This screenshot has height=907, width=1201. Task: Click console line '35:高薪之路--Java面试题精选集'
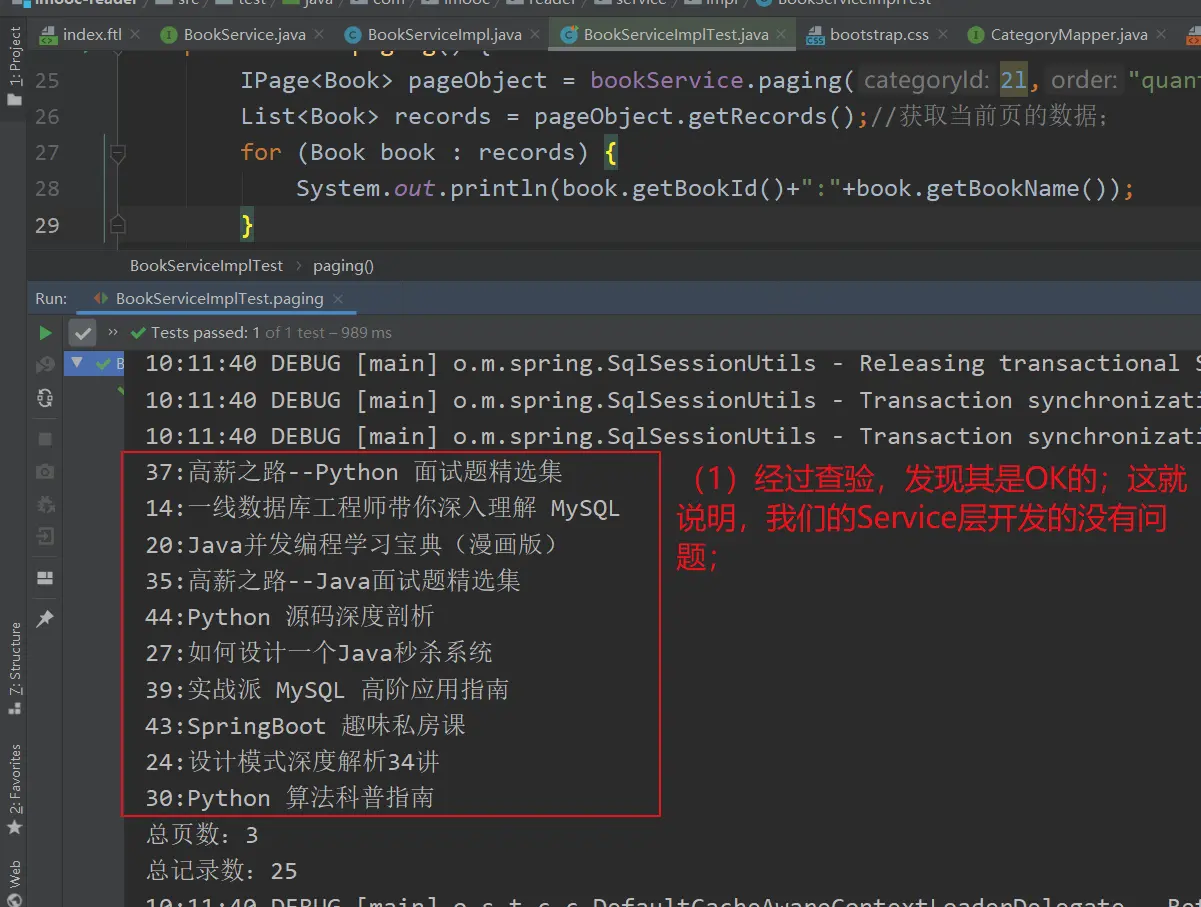(333, 580)
